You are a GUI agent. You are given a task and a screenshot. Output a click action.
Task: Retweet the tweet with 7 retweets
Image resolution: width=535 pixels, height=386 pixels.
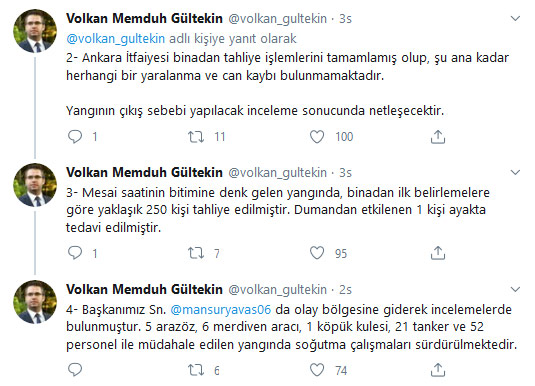click(x=196, y=253)
